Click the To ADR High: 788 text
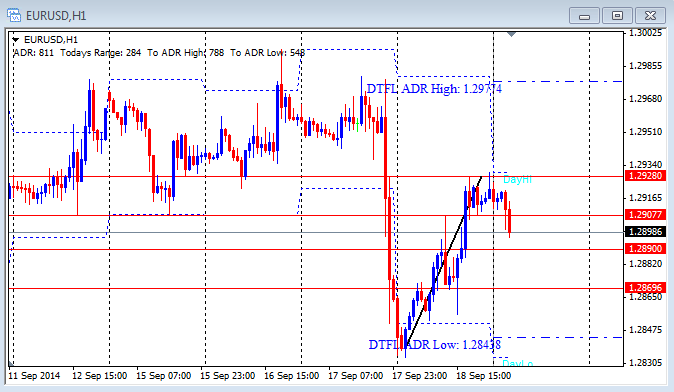The height and width of the screenshot is (392, 674). coord(186,53)
